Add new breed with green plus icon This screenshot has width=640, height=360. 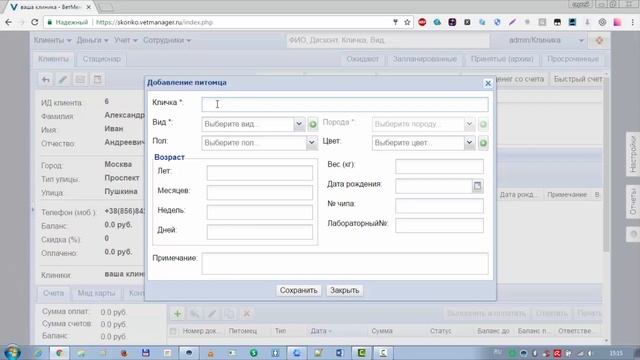tap(483, 124)
